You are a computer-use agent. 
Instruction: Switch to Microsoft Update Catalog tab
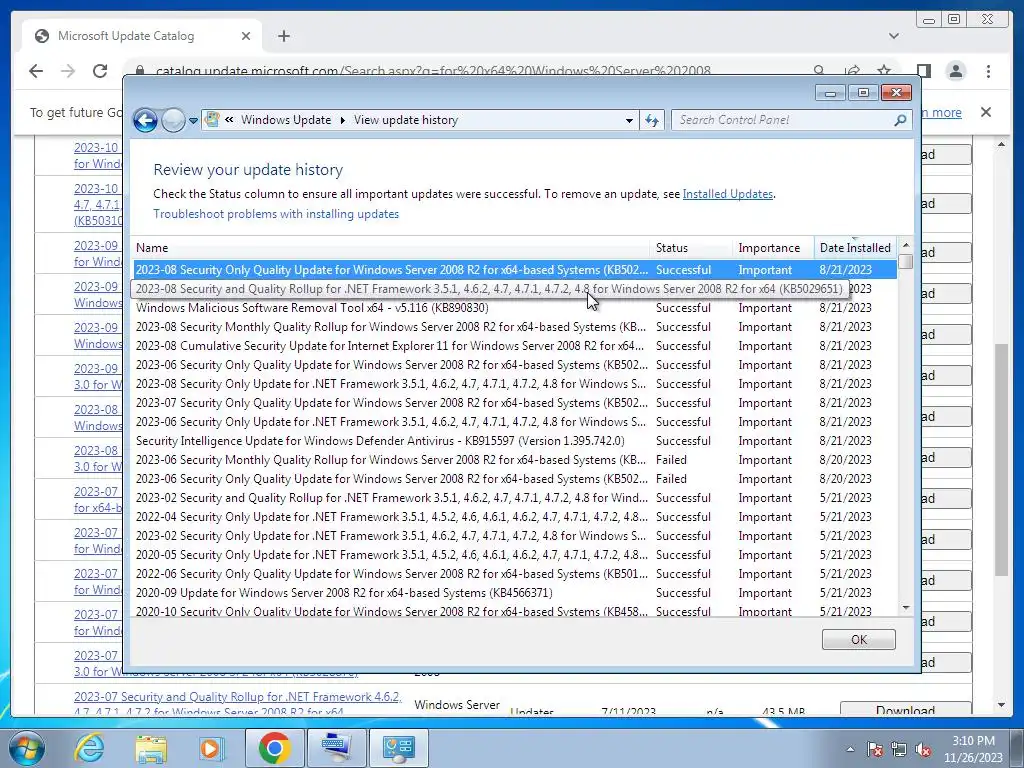(141, 37)
